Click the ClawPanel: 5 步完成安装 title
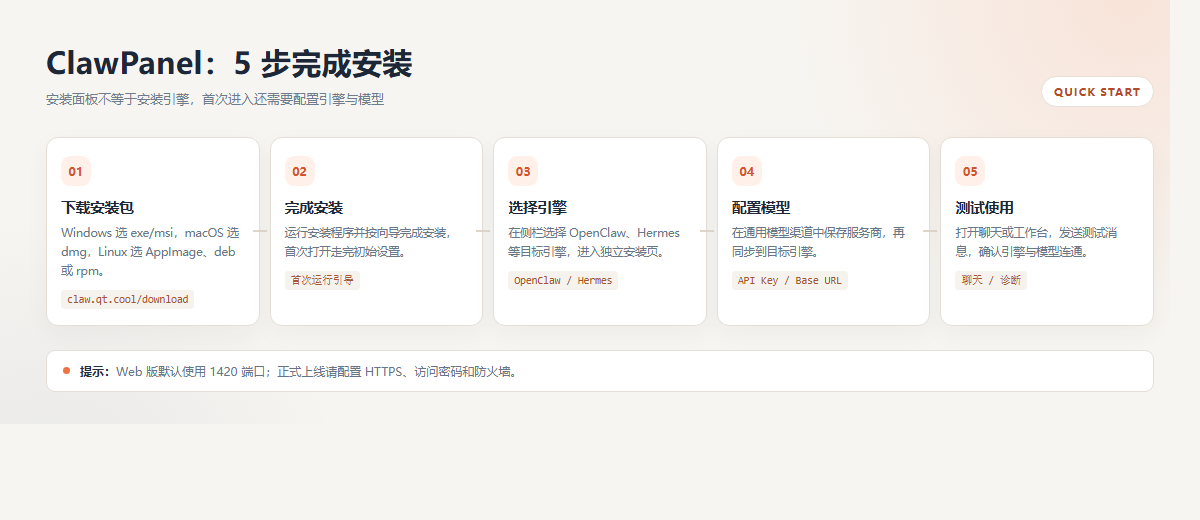 [x=229, y=64]
